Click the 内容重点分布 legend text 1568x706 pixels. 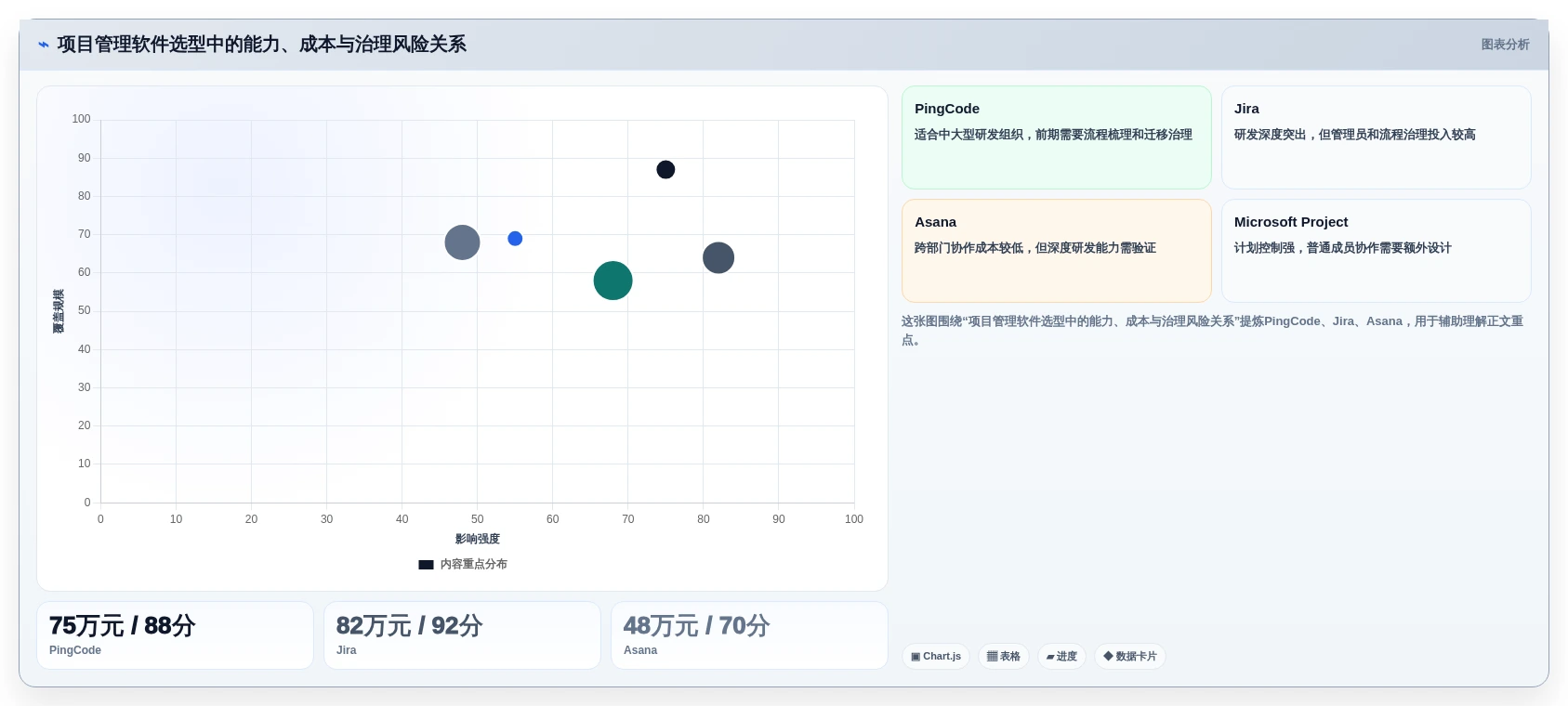coord(474,565)
